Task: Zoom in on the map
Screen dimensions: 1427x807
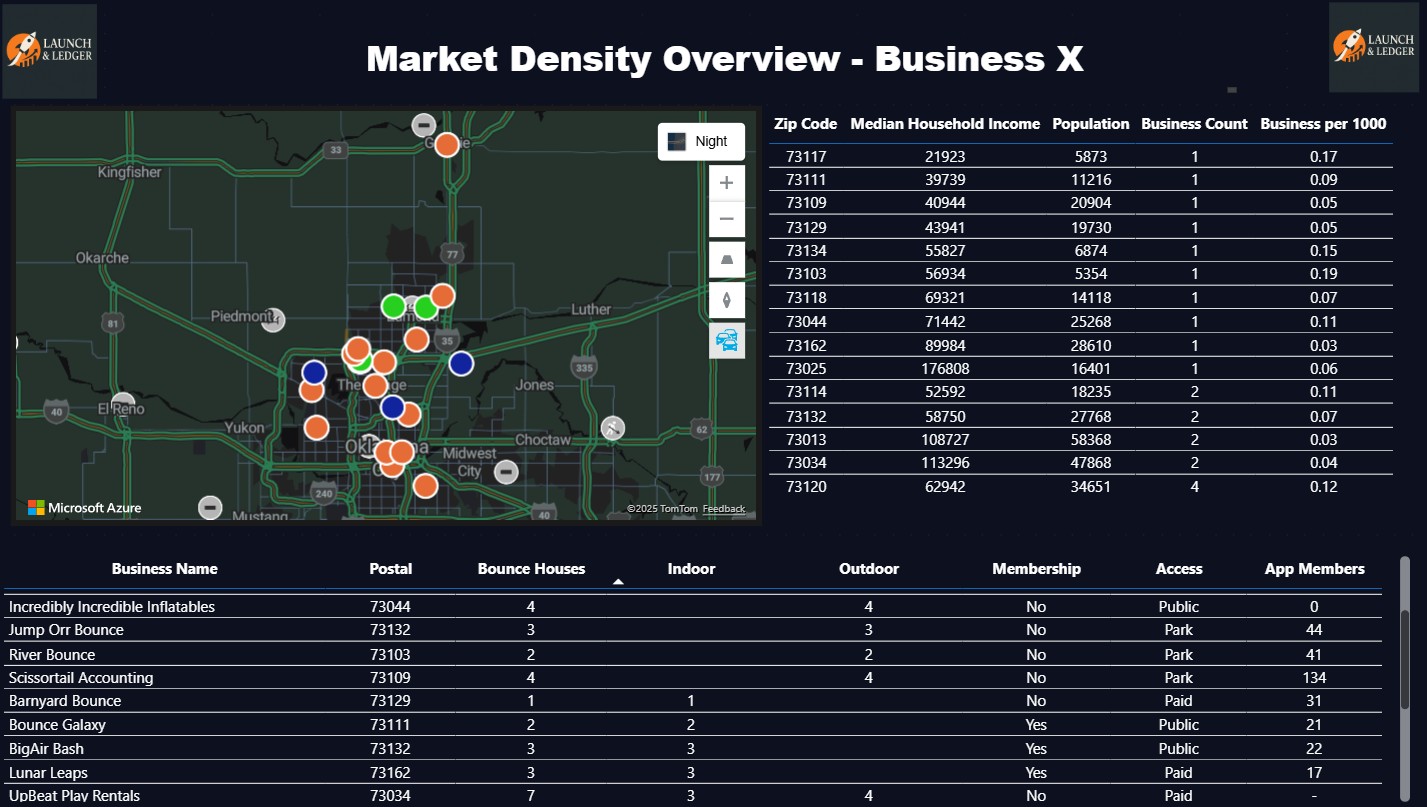Action: (727, 183)
